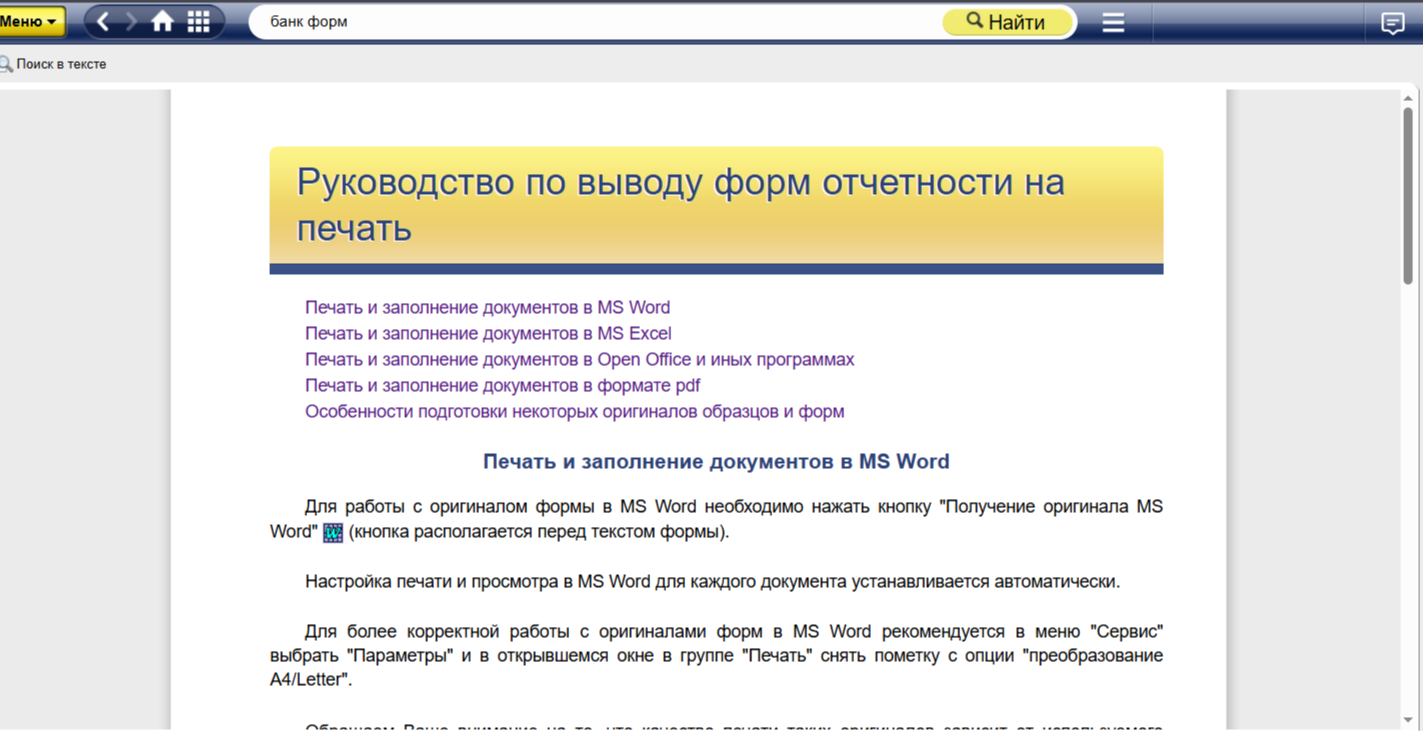Click the yellow Найти button
Image resolution: width=1423 pixels, height=731 pixels.
point(1007,22)
